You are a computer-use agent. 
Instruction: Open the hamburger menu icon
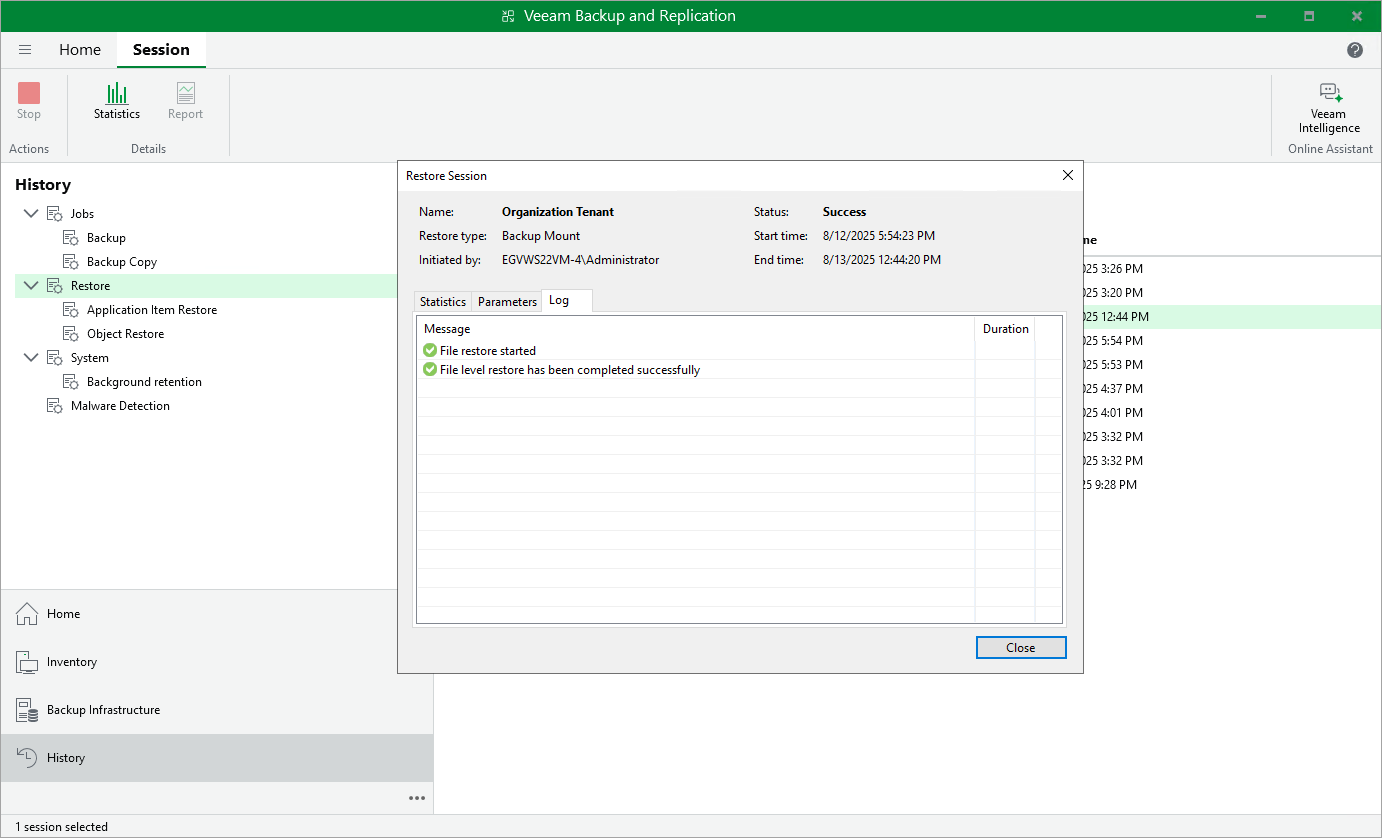25,49
